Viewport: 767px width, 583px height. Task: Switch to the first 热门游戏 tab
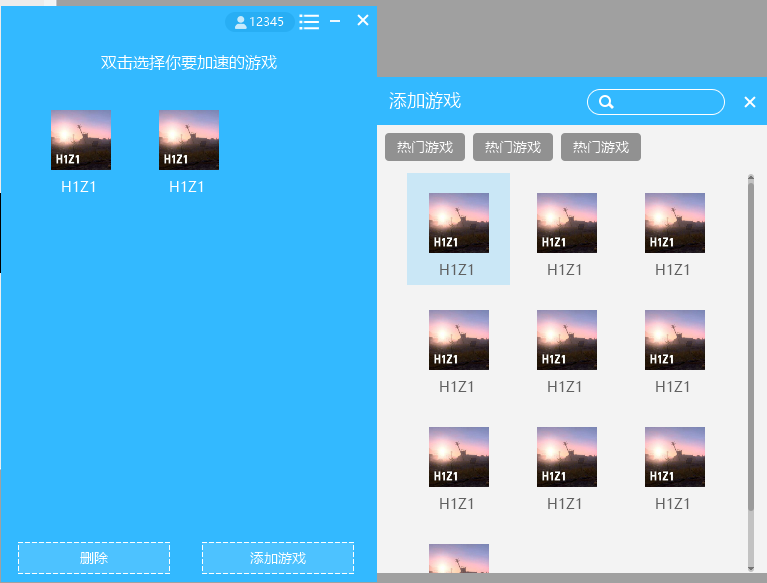[425, 147]
